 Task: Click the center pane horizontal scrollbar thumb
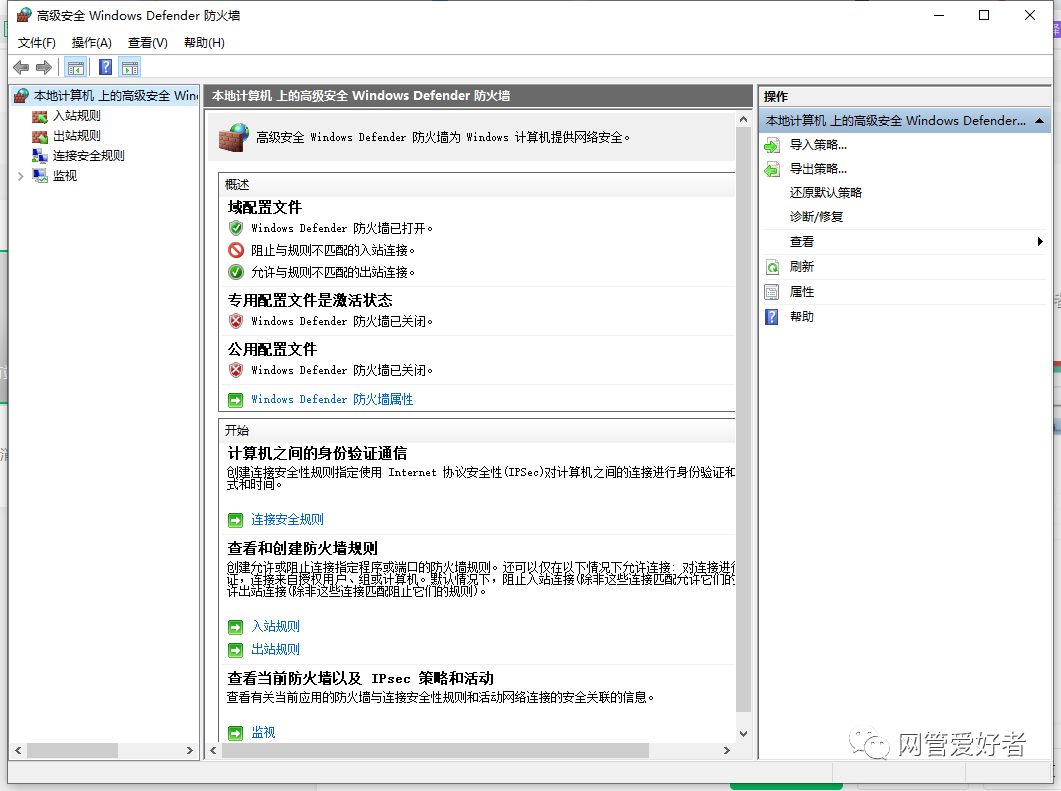pos(435,750)
